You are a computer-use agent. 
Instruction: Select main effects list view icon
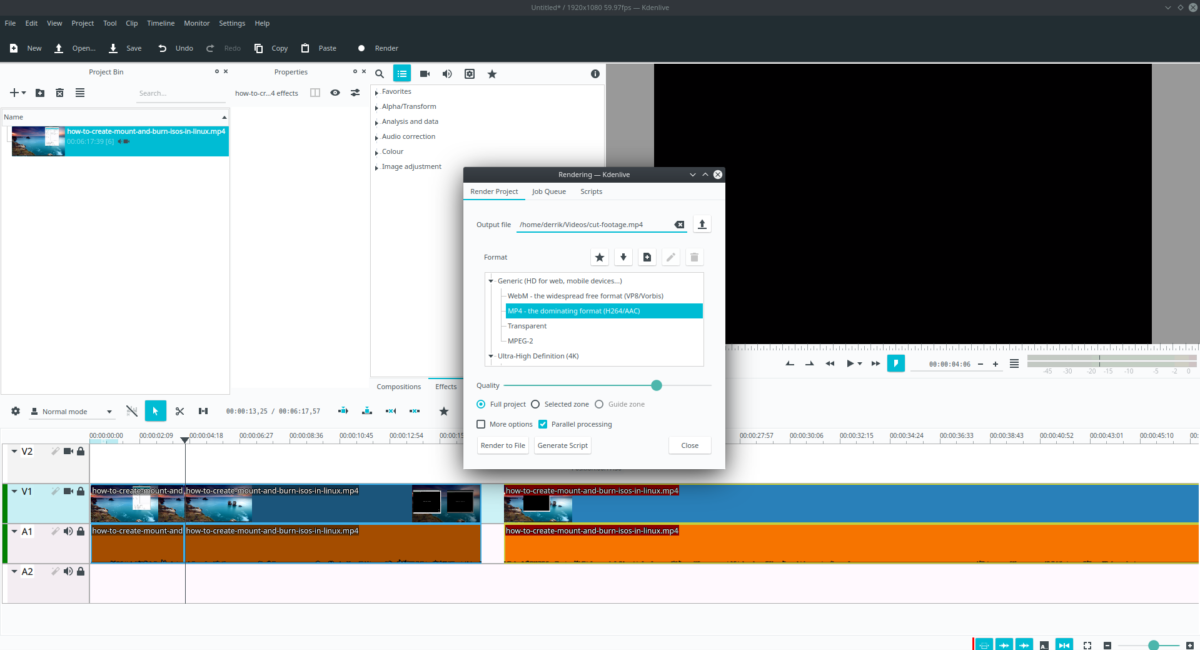(402, 74)
